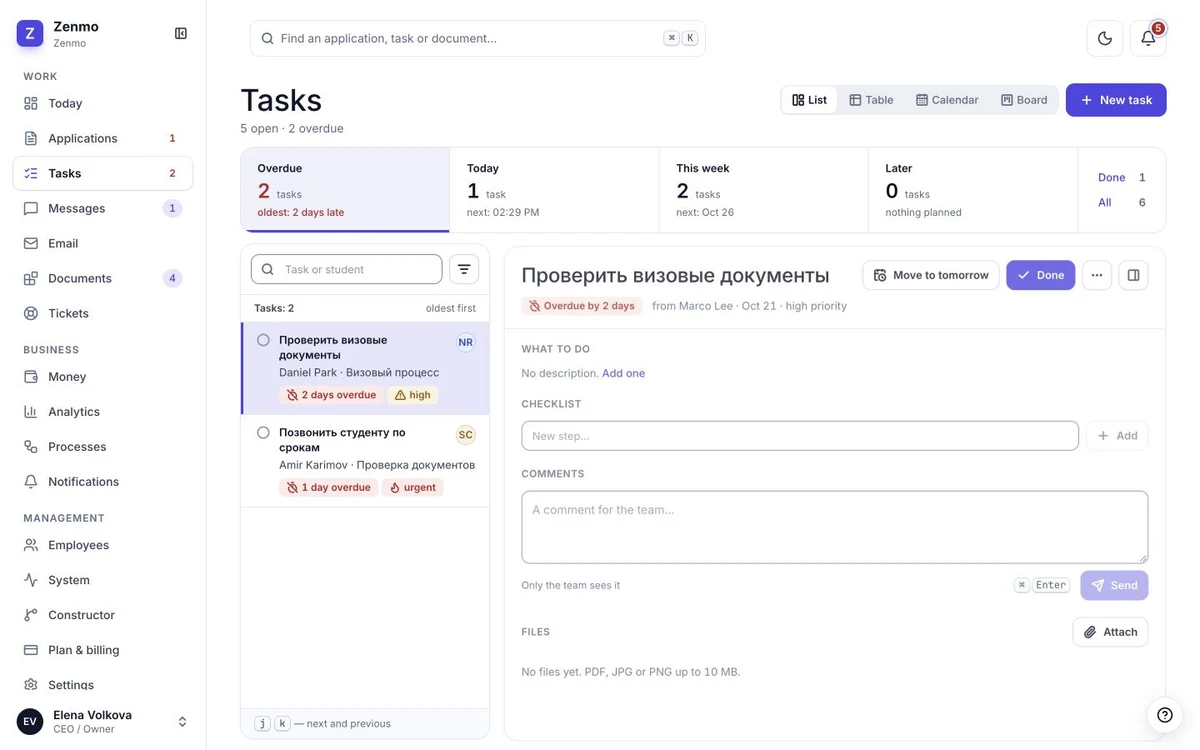Open Applications in the sidebar
This screenshot has height=750, width=1200.
coord(102,138)
